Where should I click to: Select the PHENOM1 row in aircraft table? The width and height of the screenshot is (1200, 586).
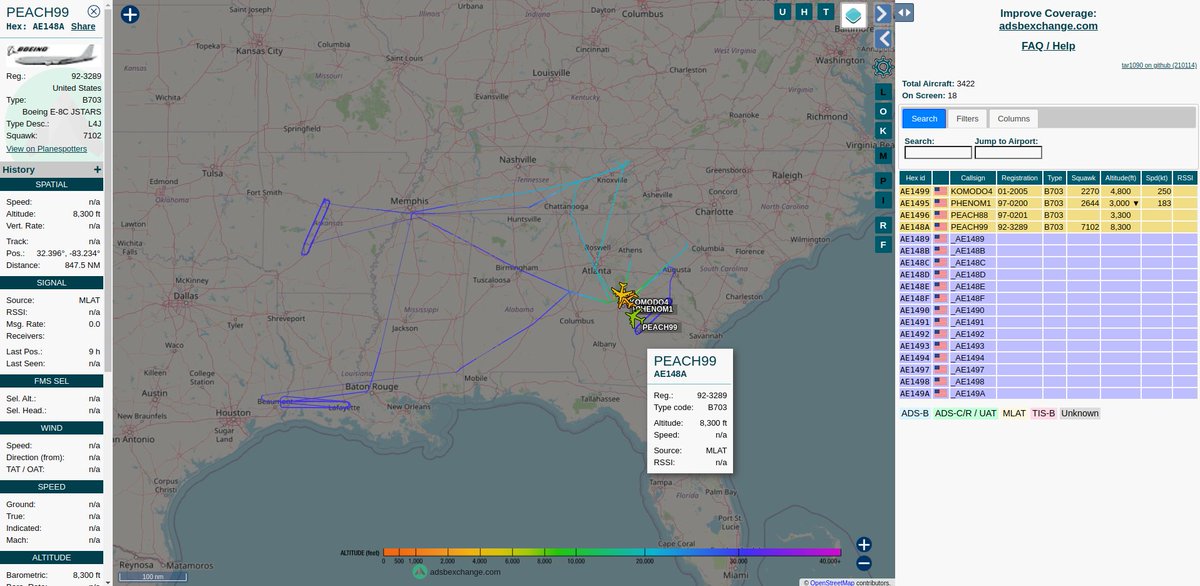pos(1048,203)
